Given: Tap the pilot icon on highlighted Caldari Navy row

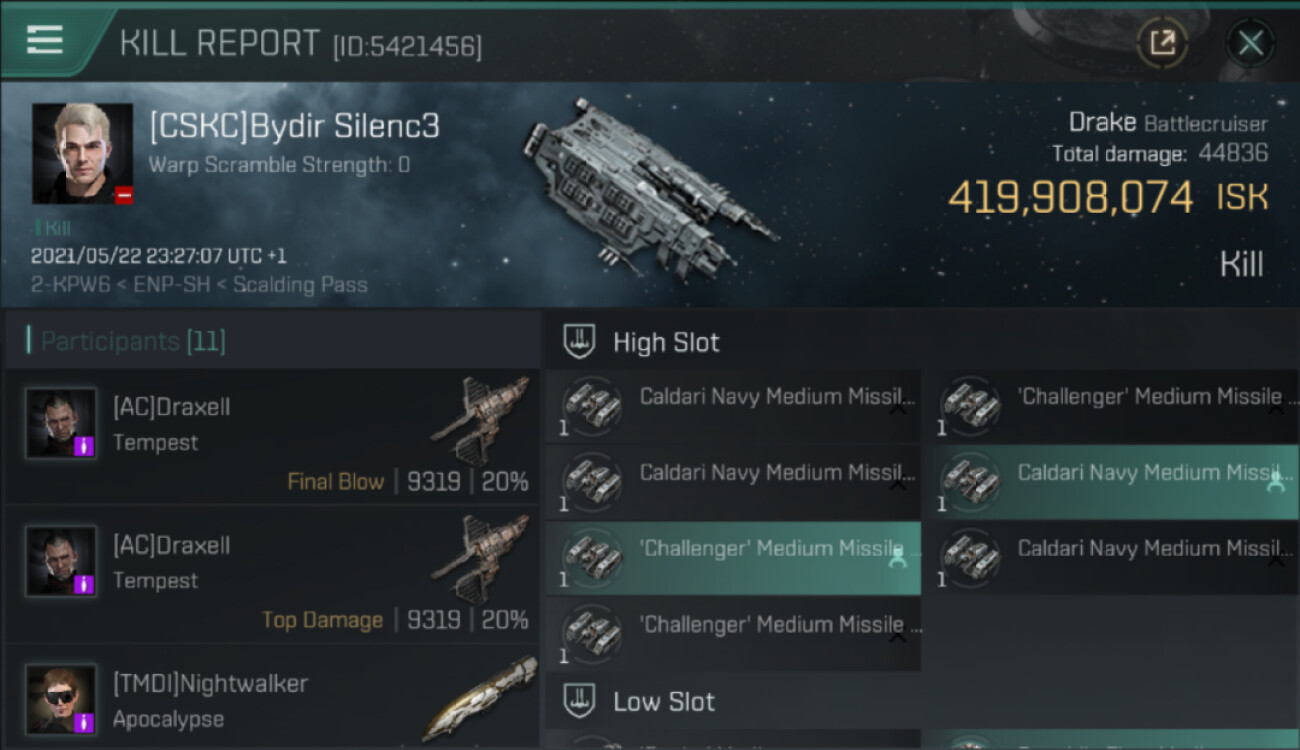Looking at the screenshot, I should (1275, 484).
